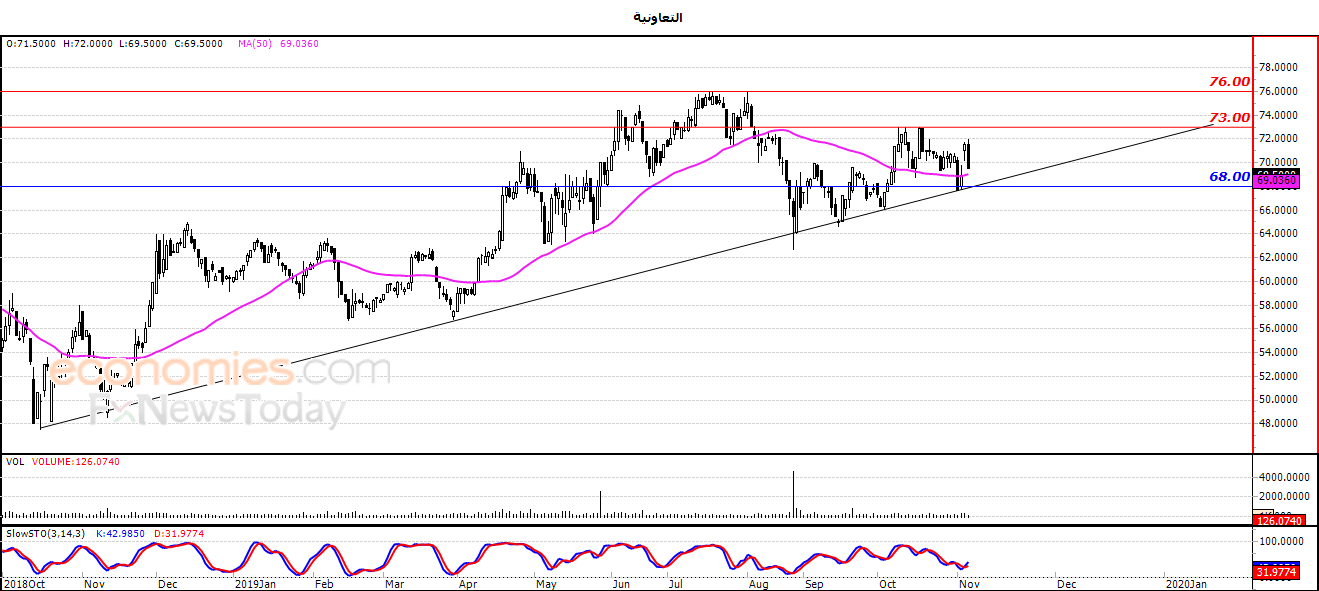The image size is (1319, 591).
Task: Click the close price C:69.5000 readout
Action: coord(198,44)
